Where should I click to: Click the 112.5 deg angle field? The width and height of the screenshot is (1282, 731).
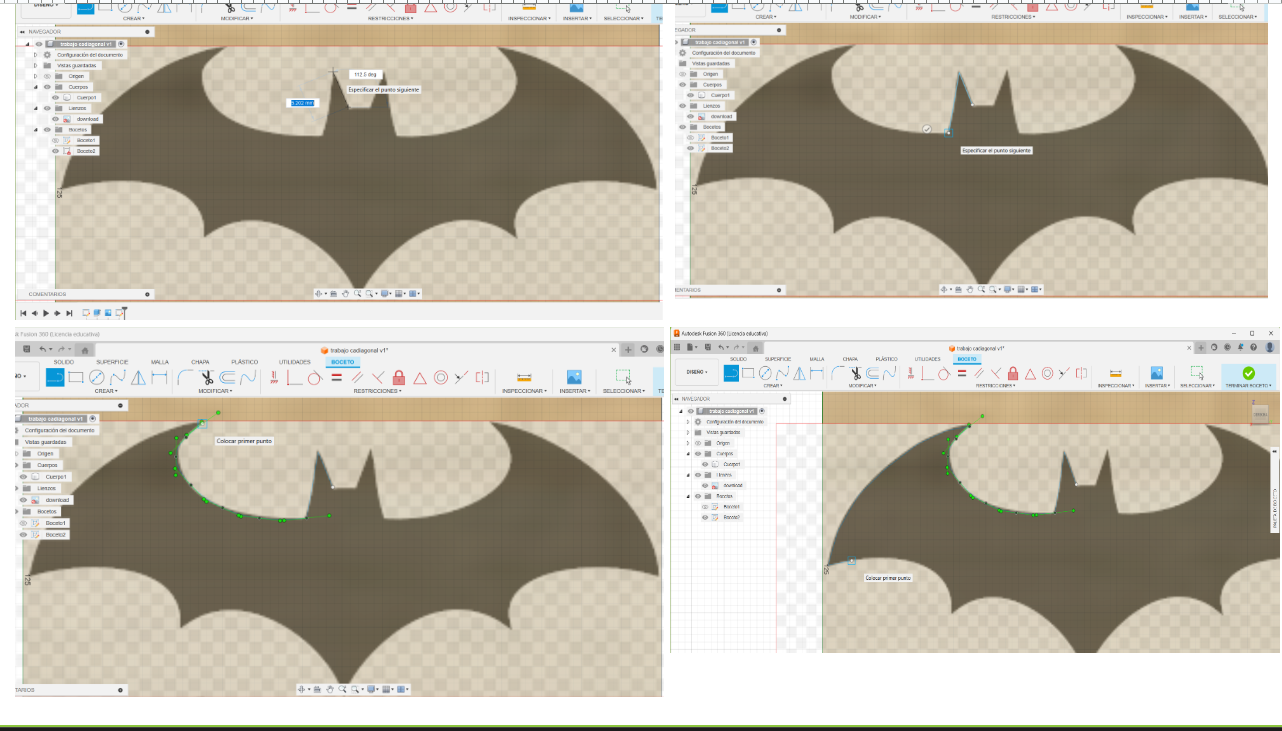[x=365, y=74]
